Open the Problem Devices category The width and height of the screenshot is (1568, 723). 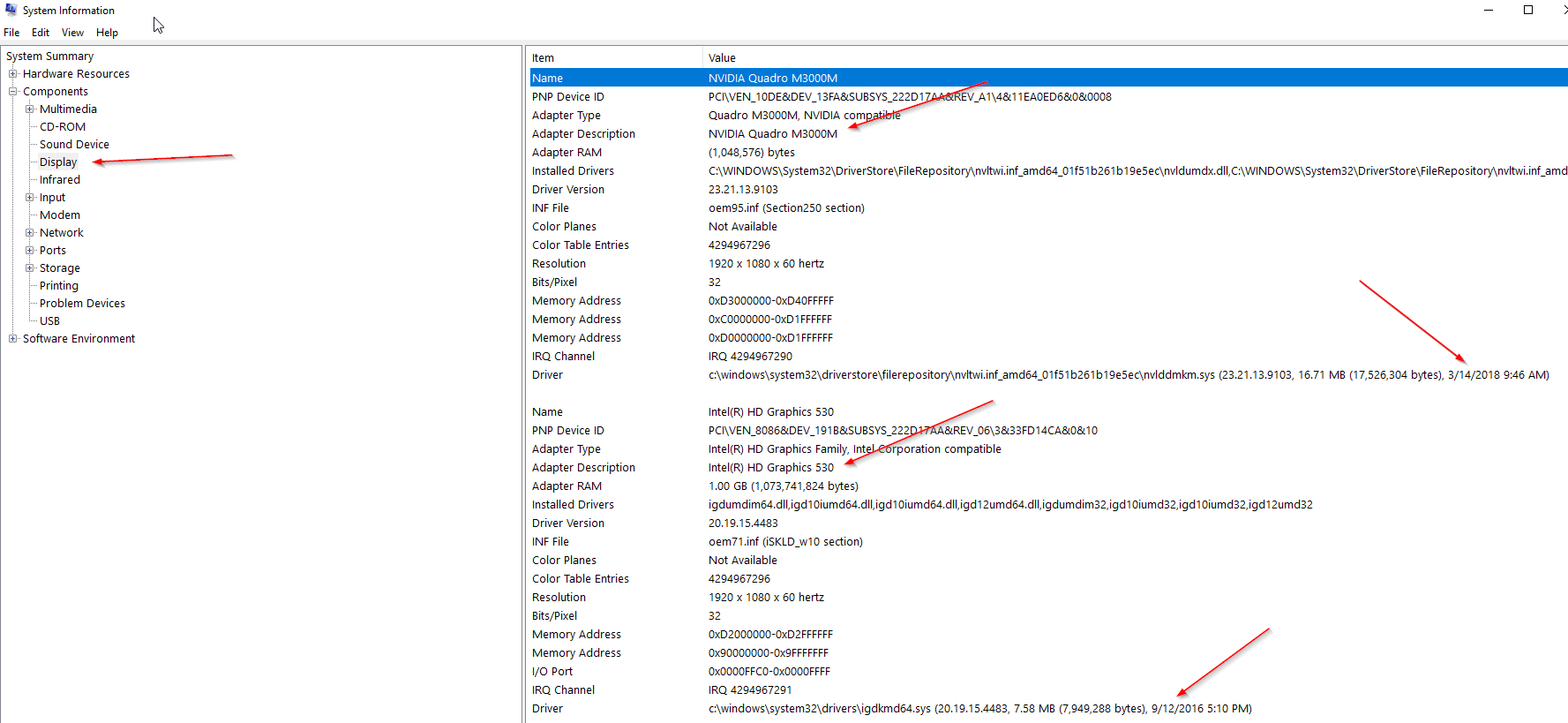(82, 304)
